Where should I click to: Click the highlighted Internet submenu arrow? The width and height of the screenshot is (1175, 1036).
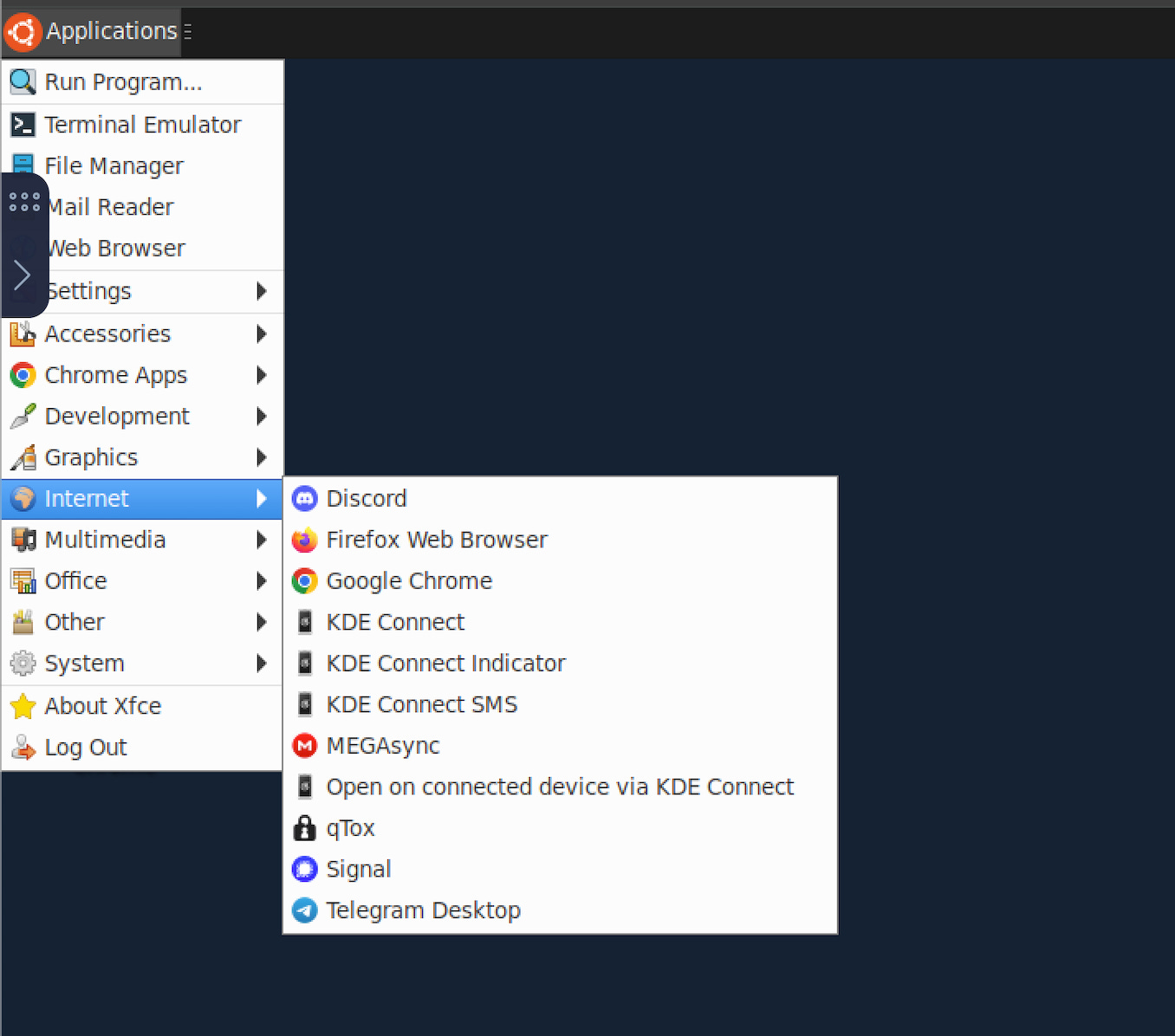click(262, 499)
